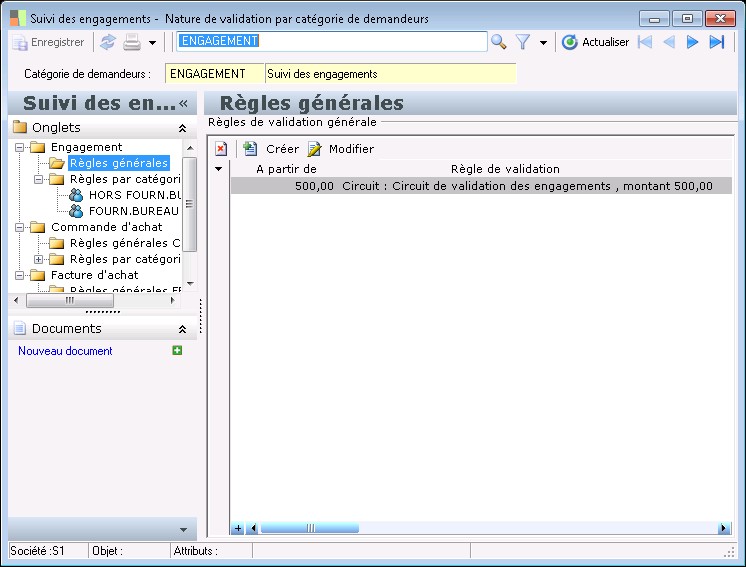Image resolution: width=746 pixels, height=567 pixels.
Task: Select the HORS FOURN.BU tree item
Action: pos(133,195)
